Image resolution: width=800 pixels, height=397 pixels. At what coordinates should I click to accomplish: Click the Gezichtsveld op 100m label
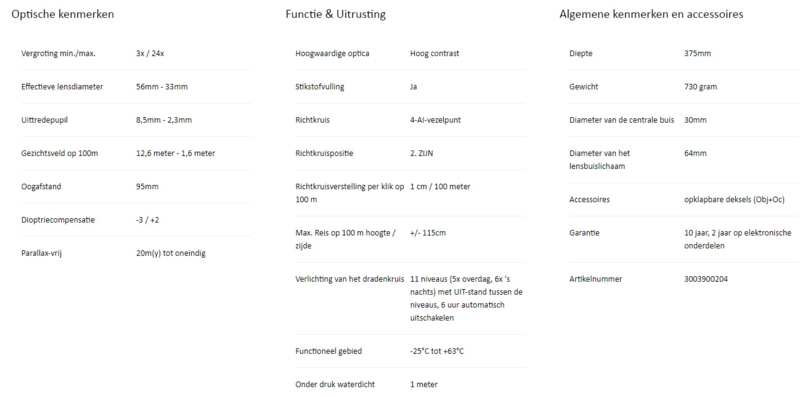(x=59, y=154)
